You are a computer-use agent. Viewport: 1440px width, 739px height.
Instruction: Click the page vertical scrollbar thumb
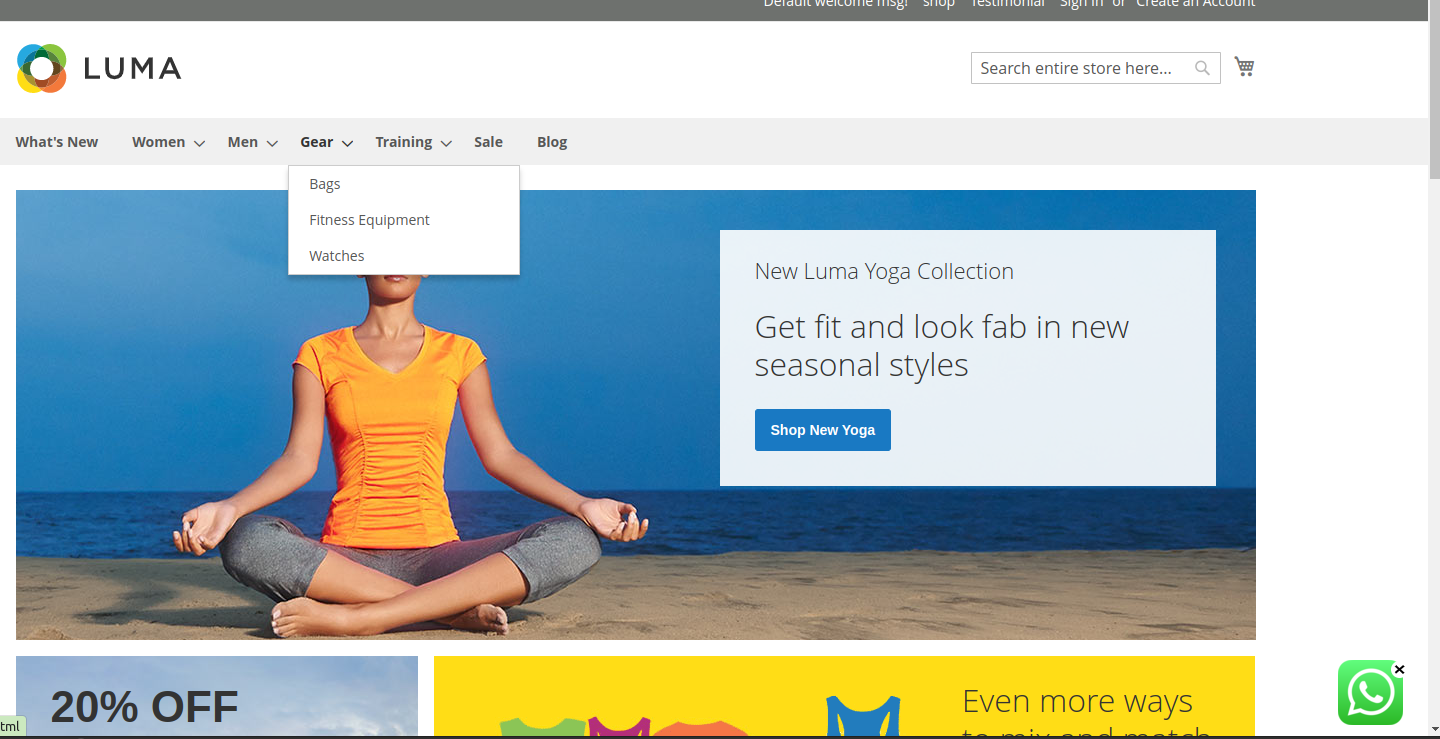[x=1434, y=90]
